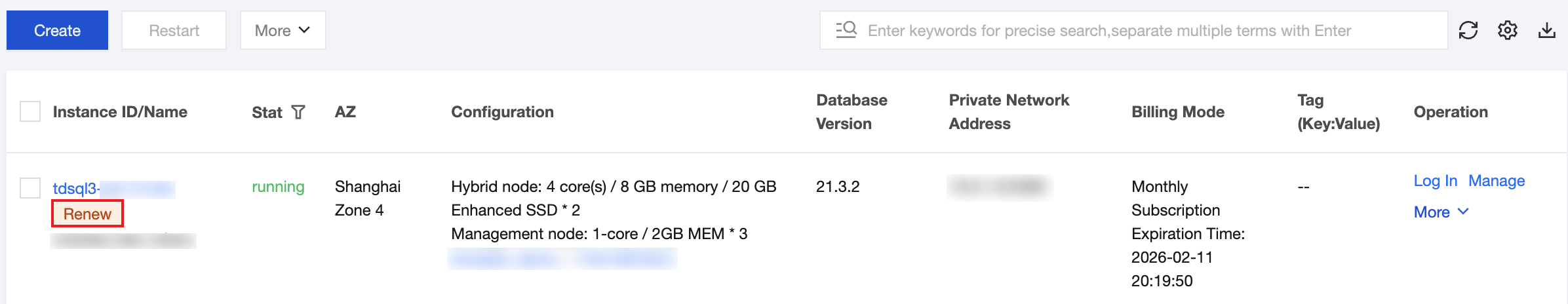Expand the More dropdown in the toolbar
1568x304 pixels.
point(283,30)
